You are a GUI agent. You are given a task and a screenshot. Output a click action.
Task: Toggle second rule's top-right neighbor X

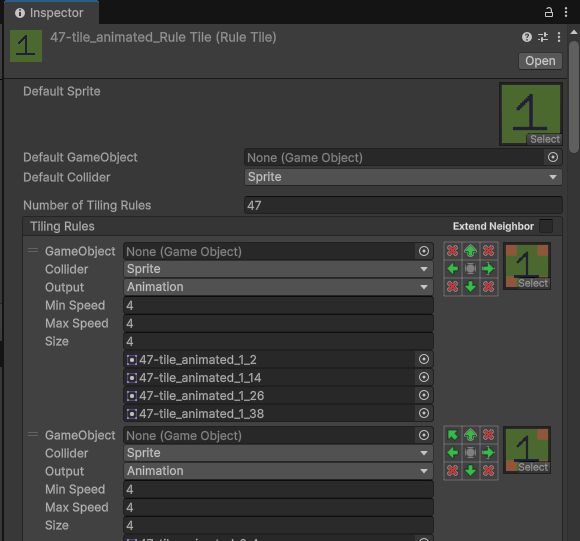(x=489, y=435)
